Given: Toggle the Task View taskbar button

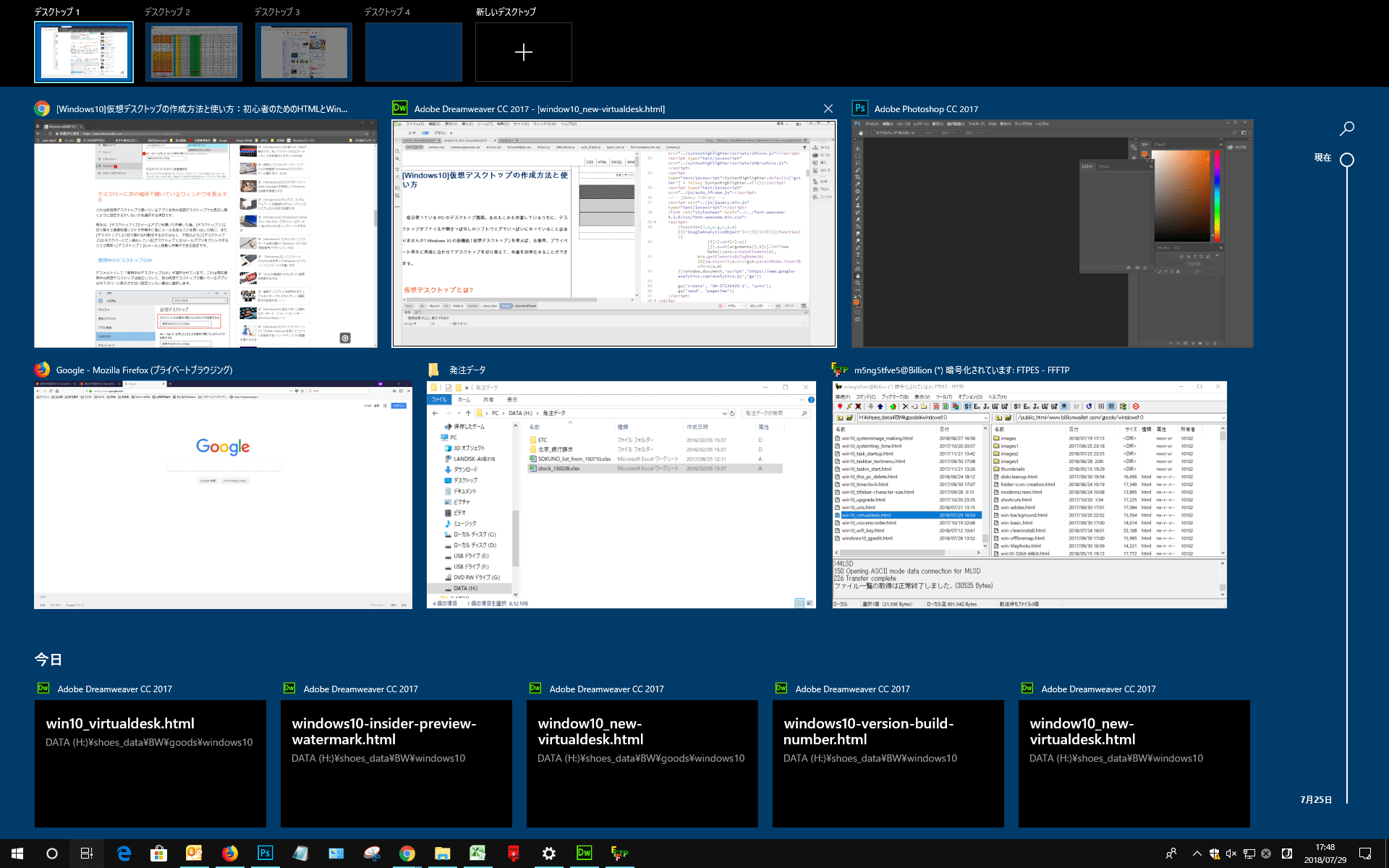Looking at the screenshot, I should click(x=87, y=854).
